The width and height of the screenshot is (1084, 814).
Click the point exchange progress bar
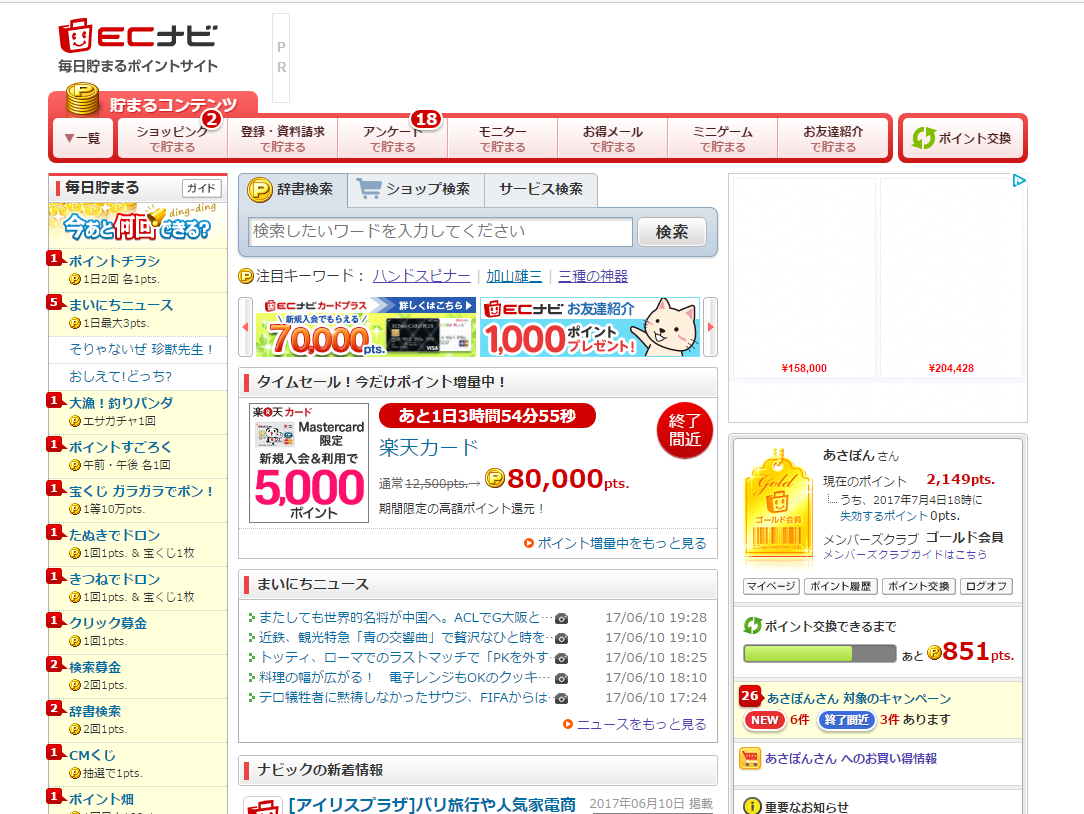pyautogui.click(x=819, y=654)
